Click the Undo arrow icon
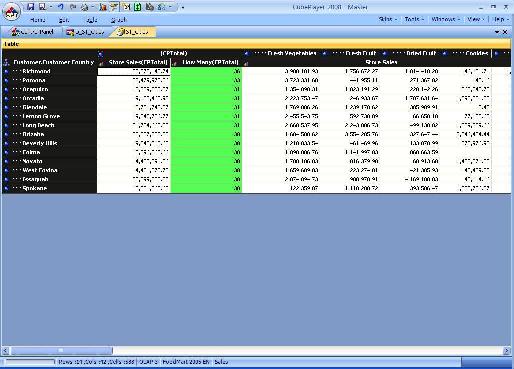The width and height of the screenshot is (514, 369). [x=61, y=7]
